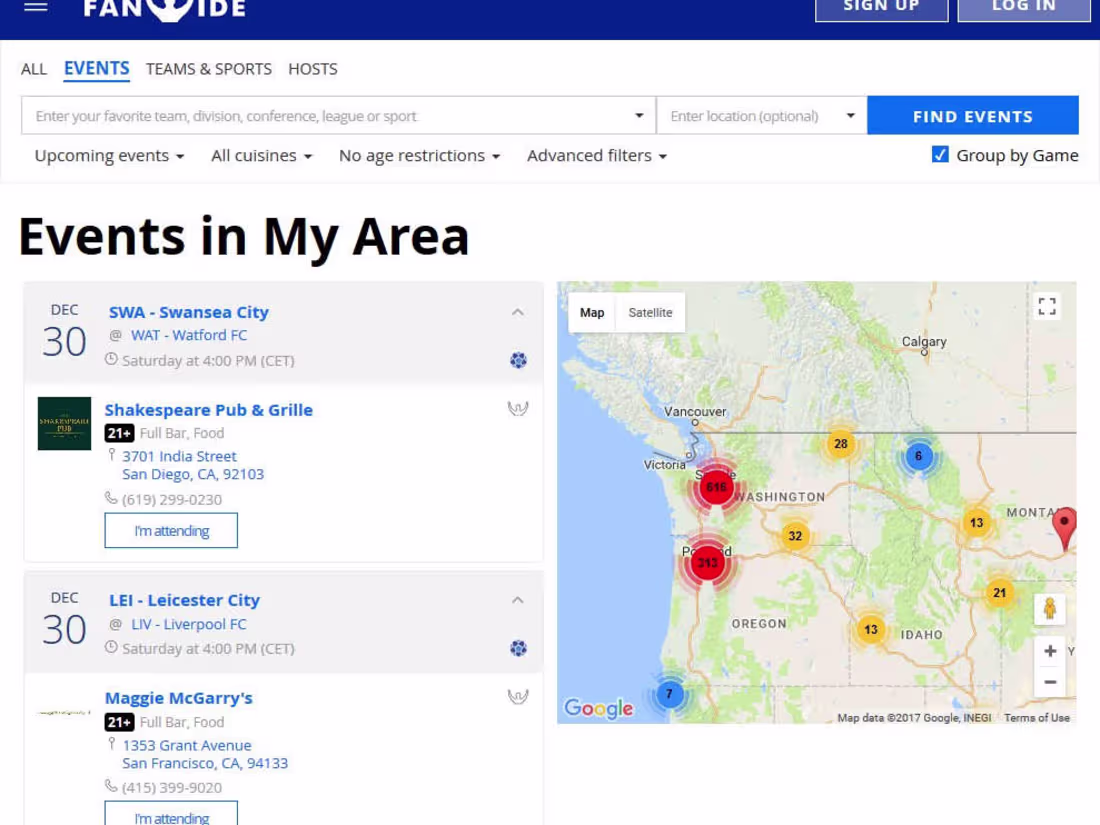Open the All cuisines dropdown

pos(262,156)
